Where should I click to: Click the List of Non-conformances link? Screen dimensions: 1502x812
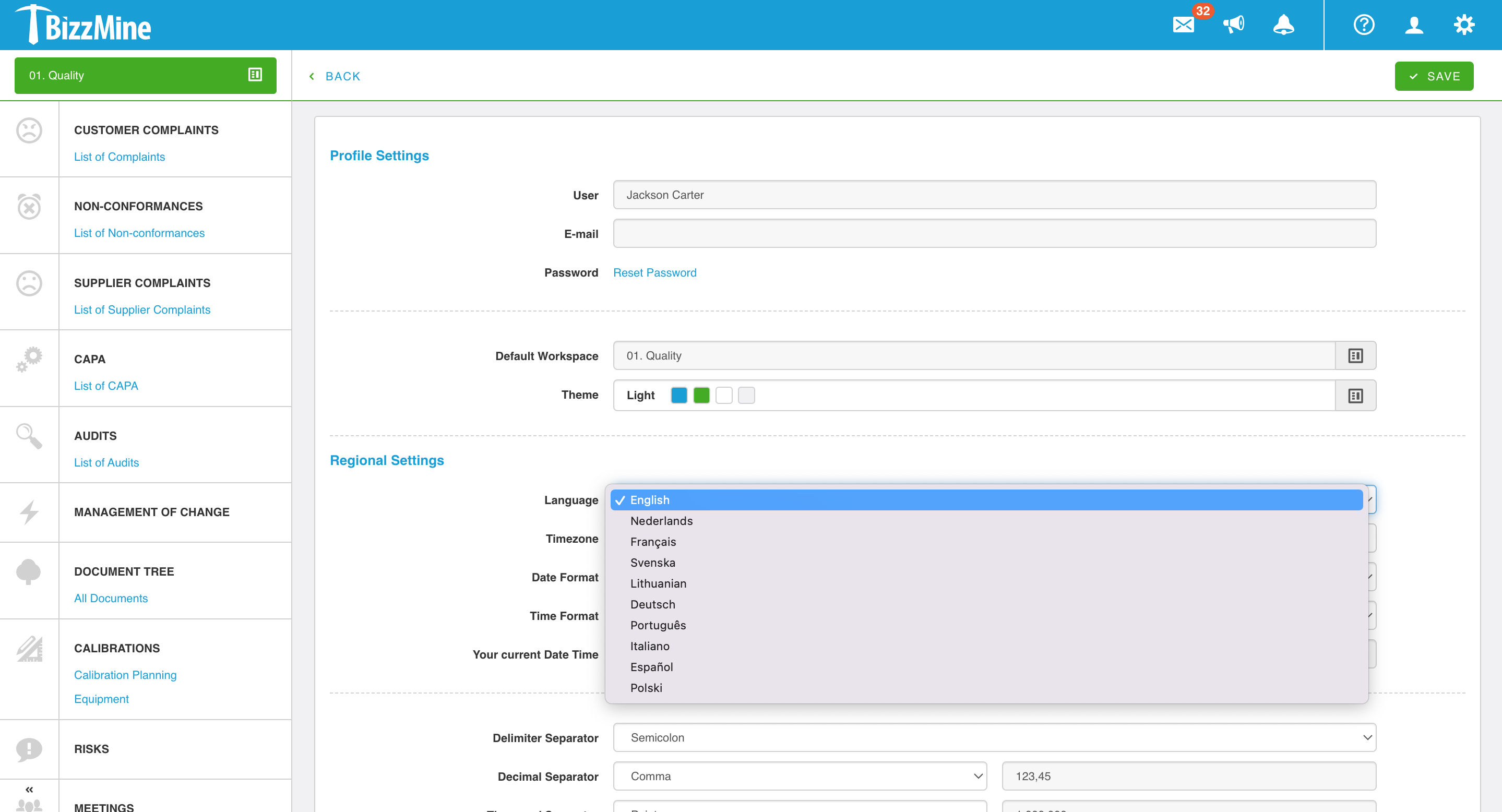tap(139, 232)
